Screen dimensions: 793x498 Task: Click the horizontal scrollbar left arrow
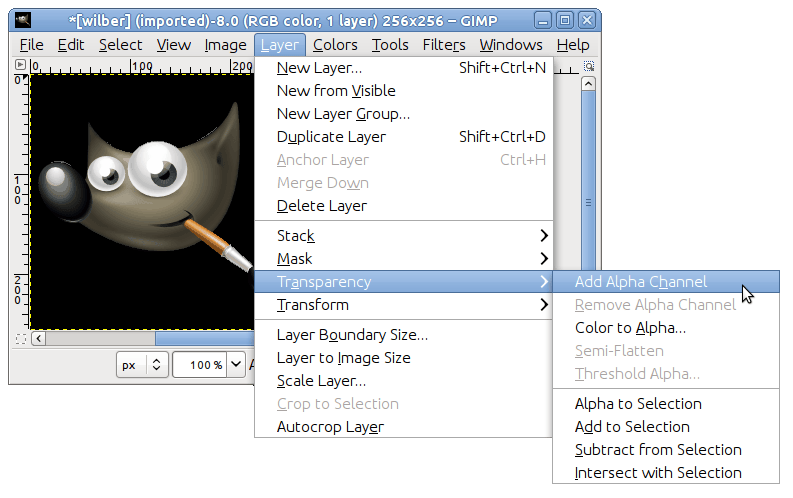(x=38, y=338)
